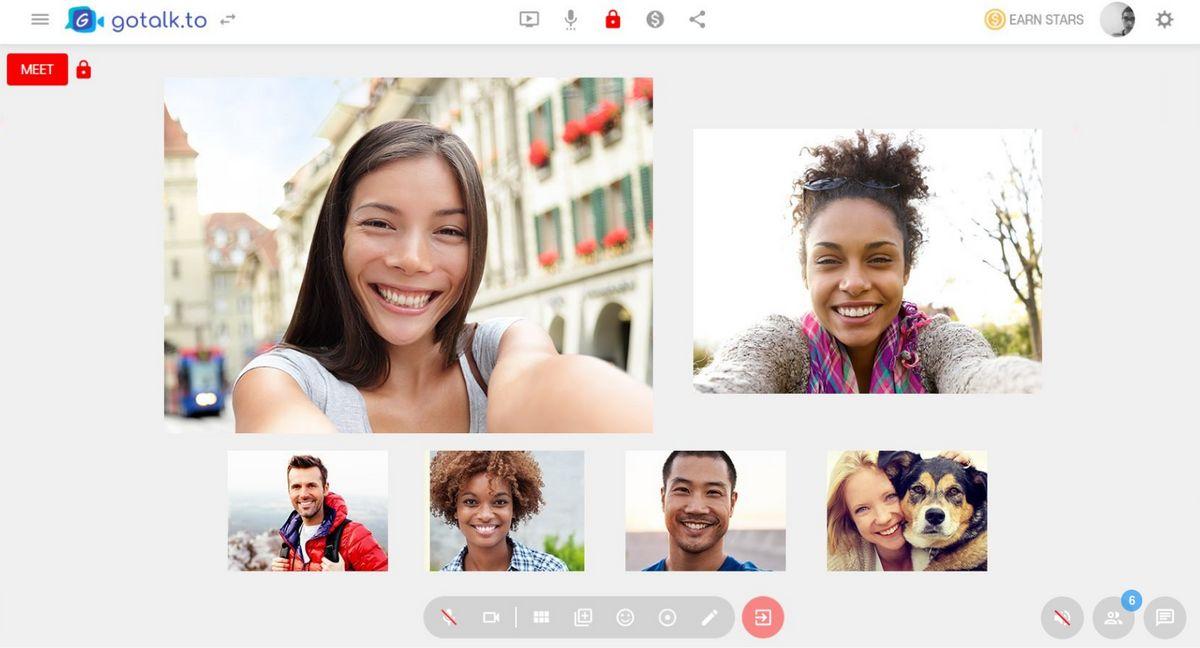Screen dimensions: 1200x648
Task: Click the swap arrows next to gotalk.to logo
Action: (228, 19)
